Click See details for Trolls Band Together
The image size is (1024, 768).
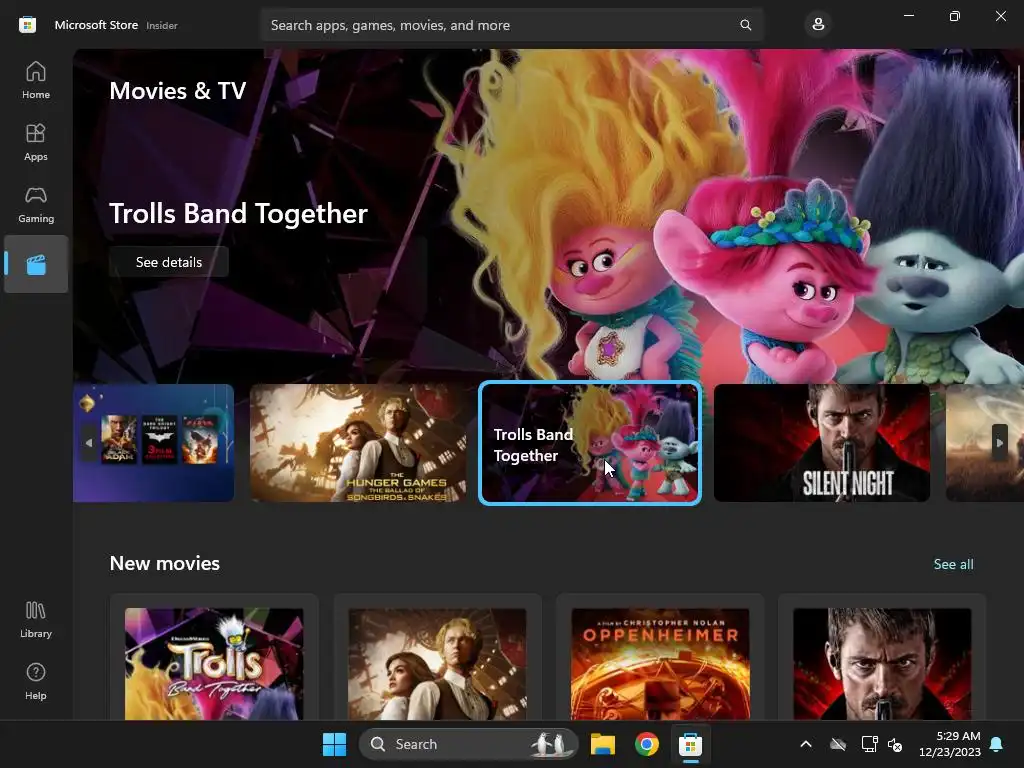168,262
